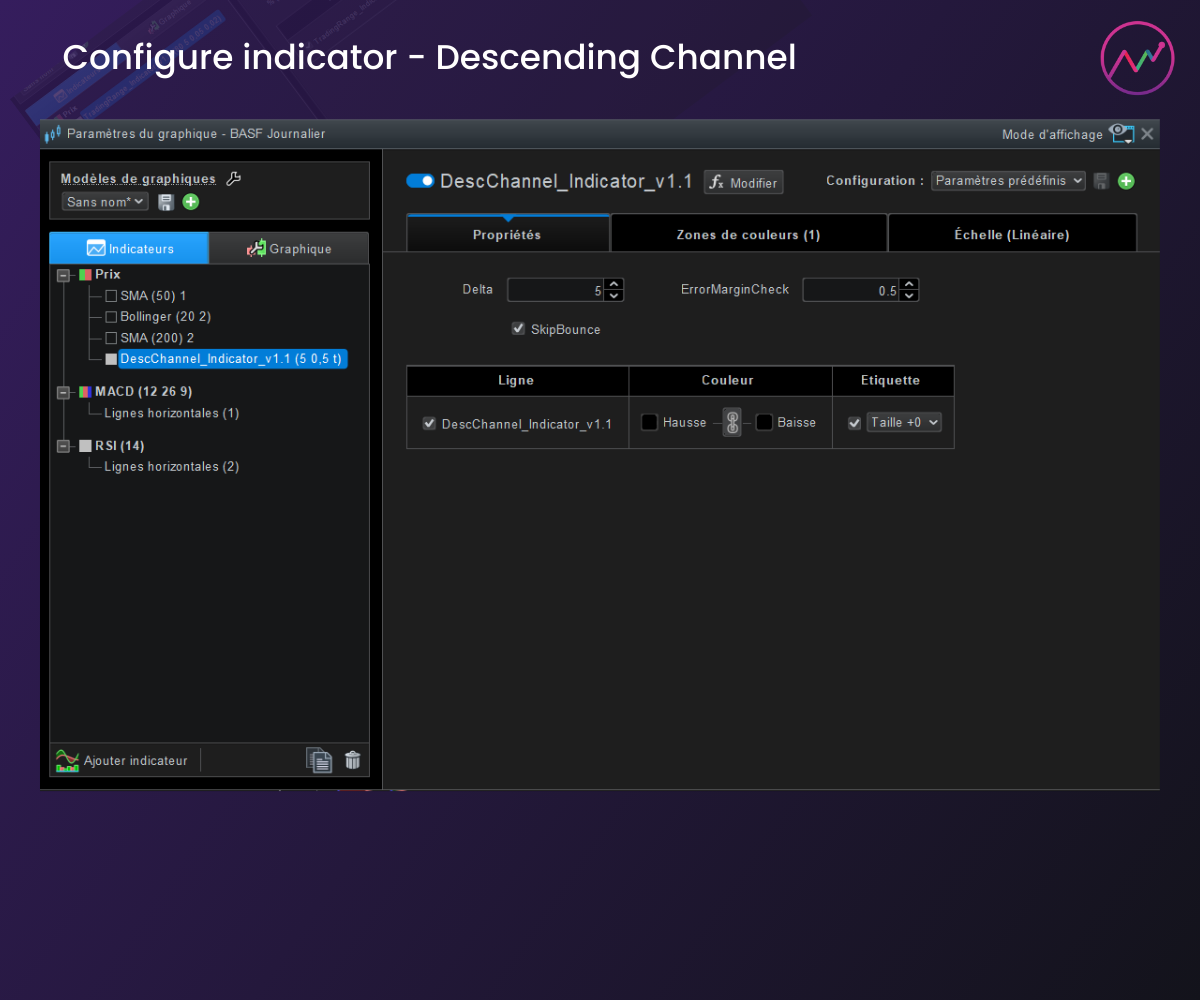Click the link chain icon between Hausse and Baisse
Screen dimensions: 1200x1000
[732, 423]
